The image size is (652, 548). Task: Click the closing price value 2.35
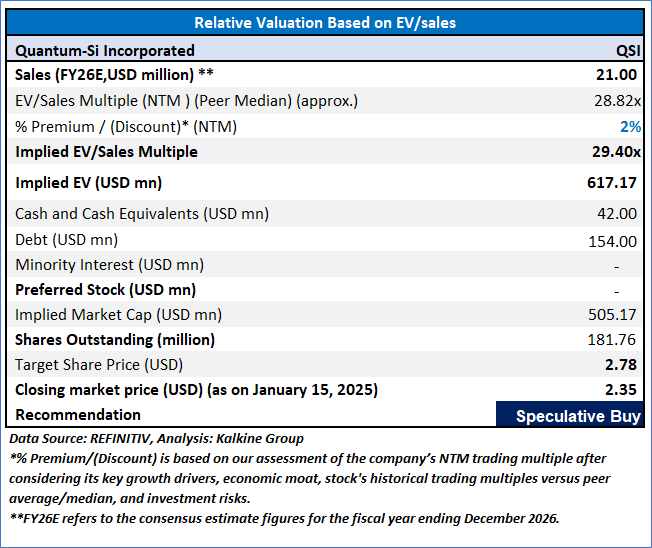click(621, 390)
